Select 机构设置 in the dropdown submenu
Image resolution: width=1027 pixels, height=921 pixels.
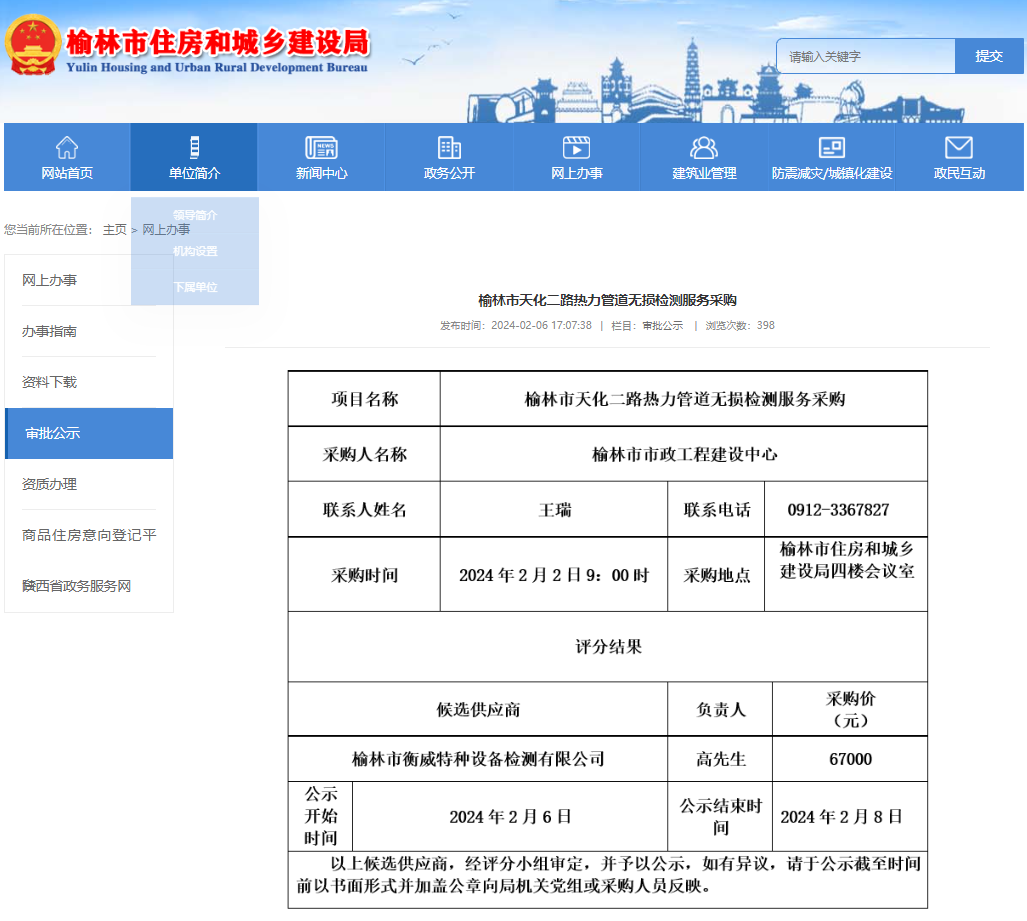[195, 251]
